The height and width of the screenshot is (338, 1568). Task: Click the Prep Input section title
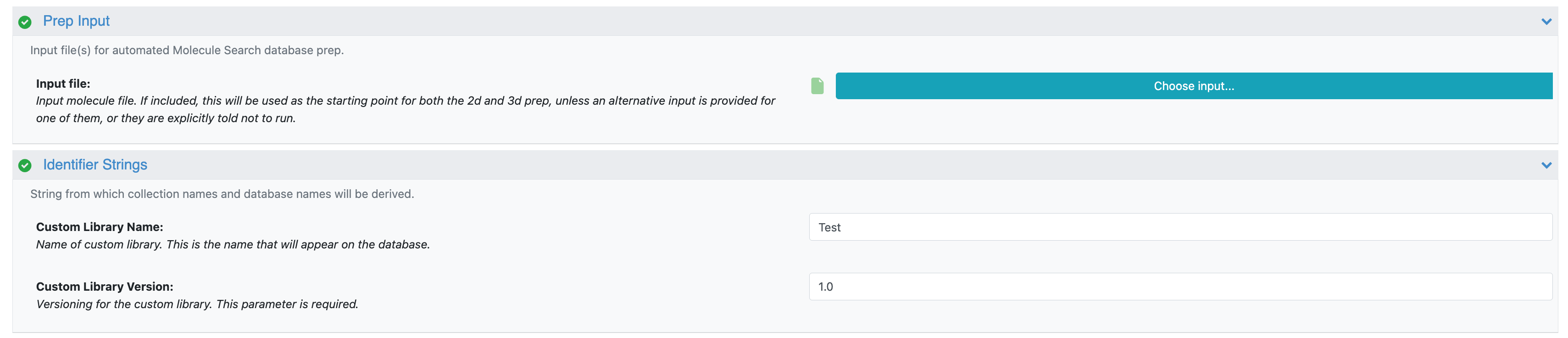point(76,21)
